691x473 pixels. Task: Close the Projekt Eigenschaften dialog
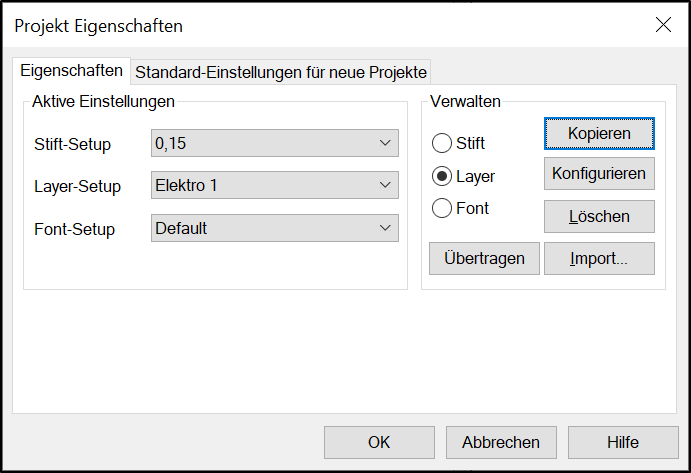click(x=663, y=25)
